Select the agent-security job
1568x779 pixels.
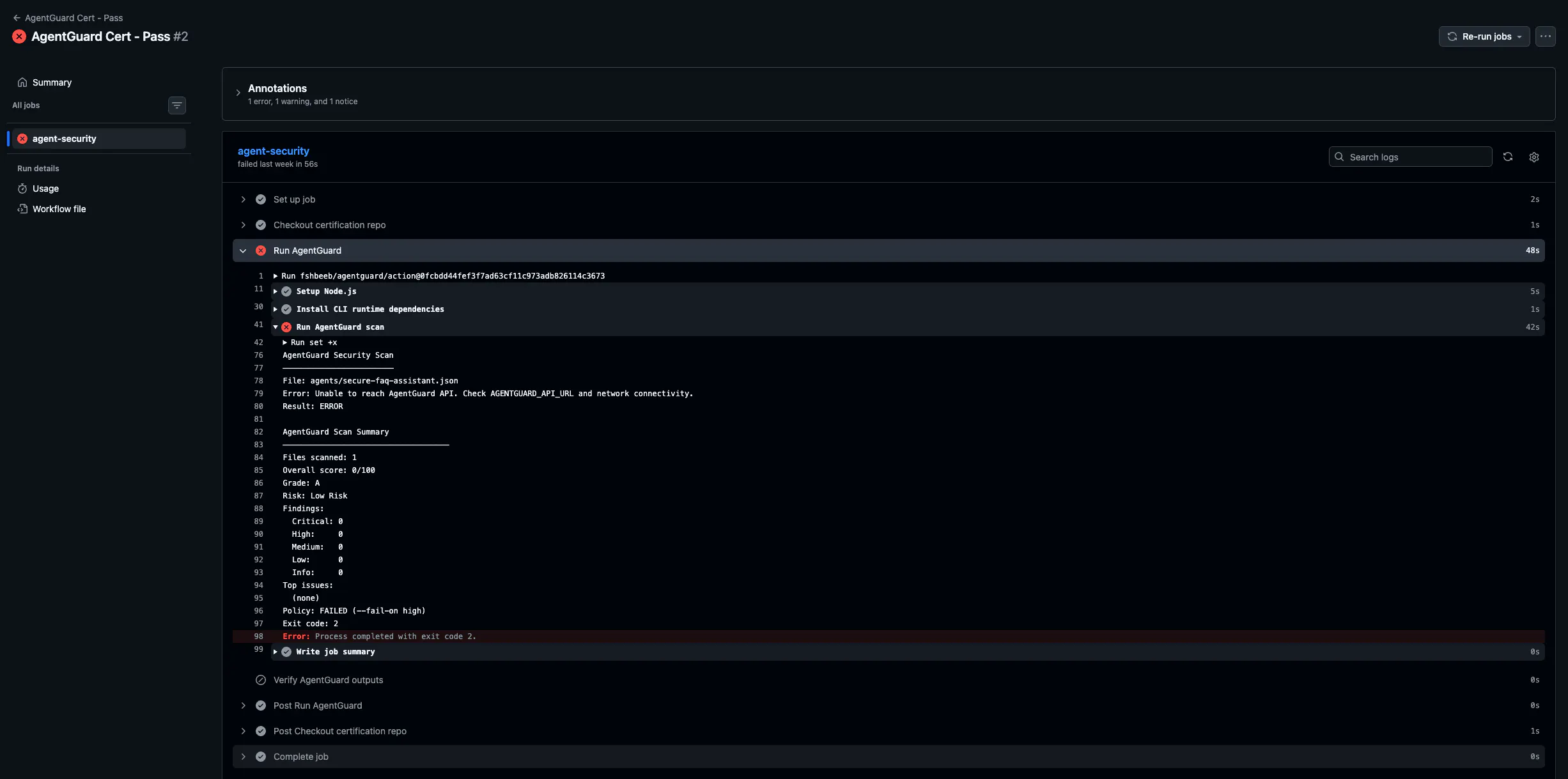point(99,139)
